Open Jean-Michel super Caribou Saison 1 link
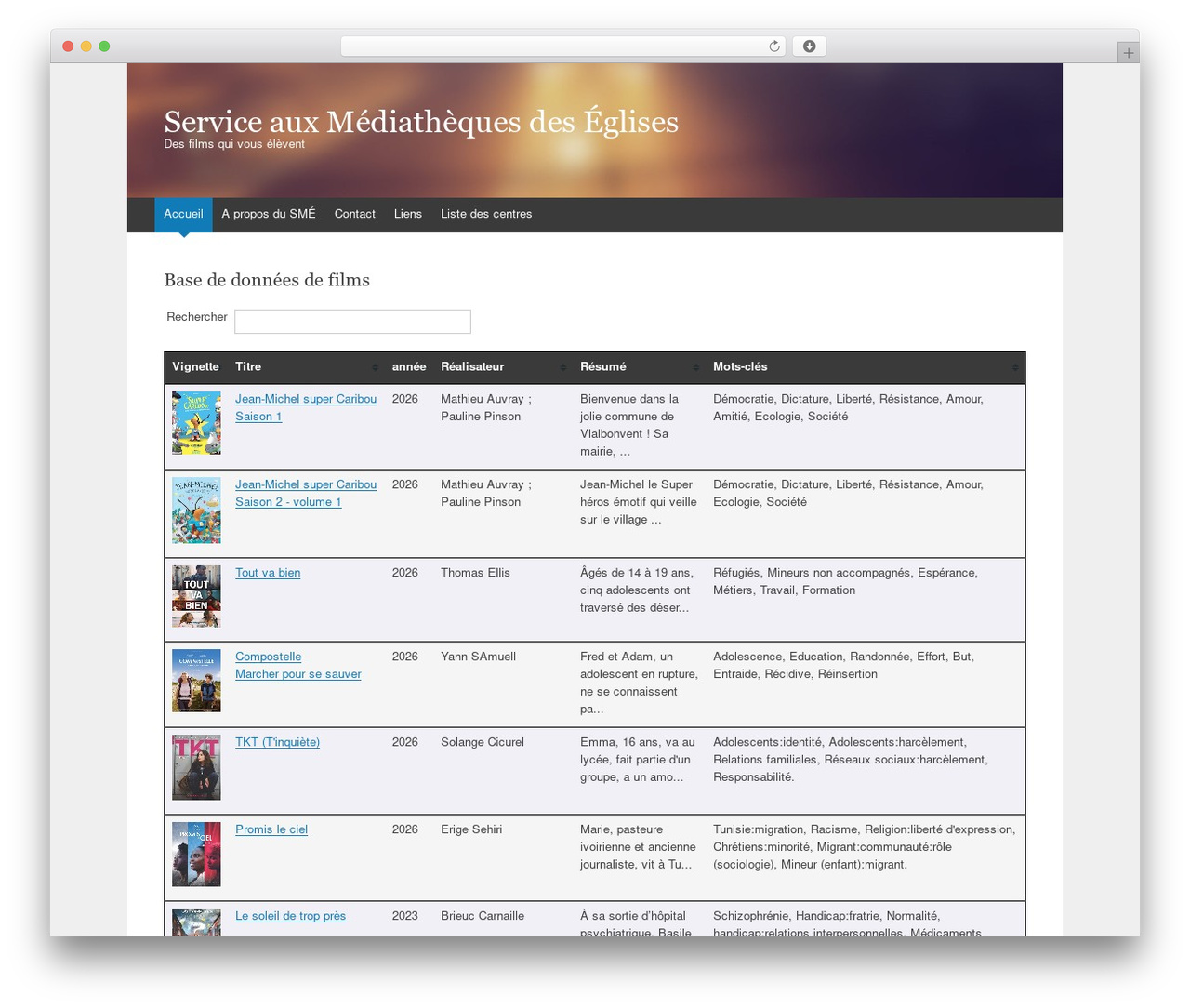The height and width of the screenshot is (1008, 1190). coord(306,408)
